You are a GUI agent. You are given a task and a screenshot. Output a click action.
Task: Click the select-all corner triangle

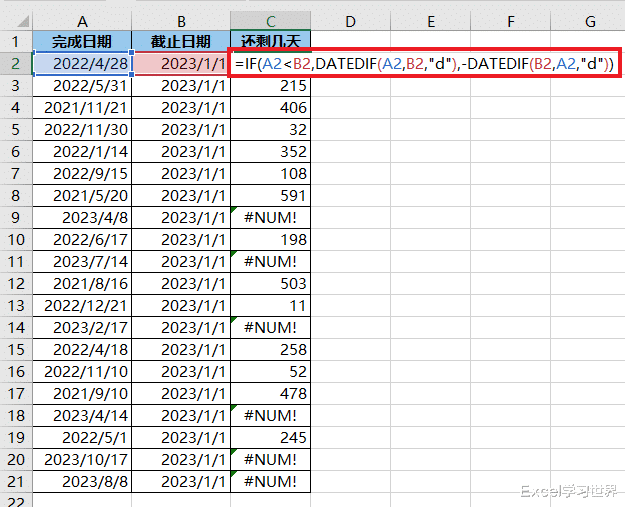coord(23,21)
